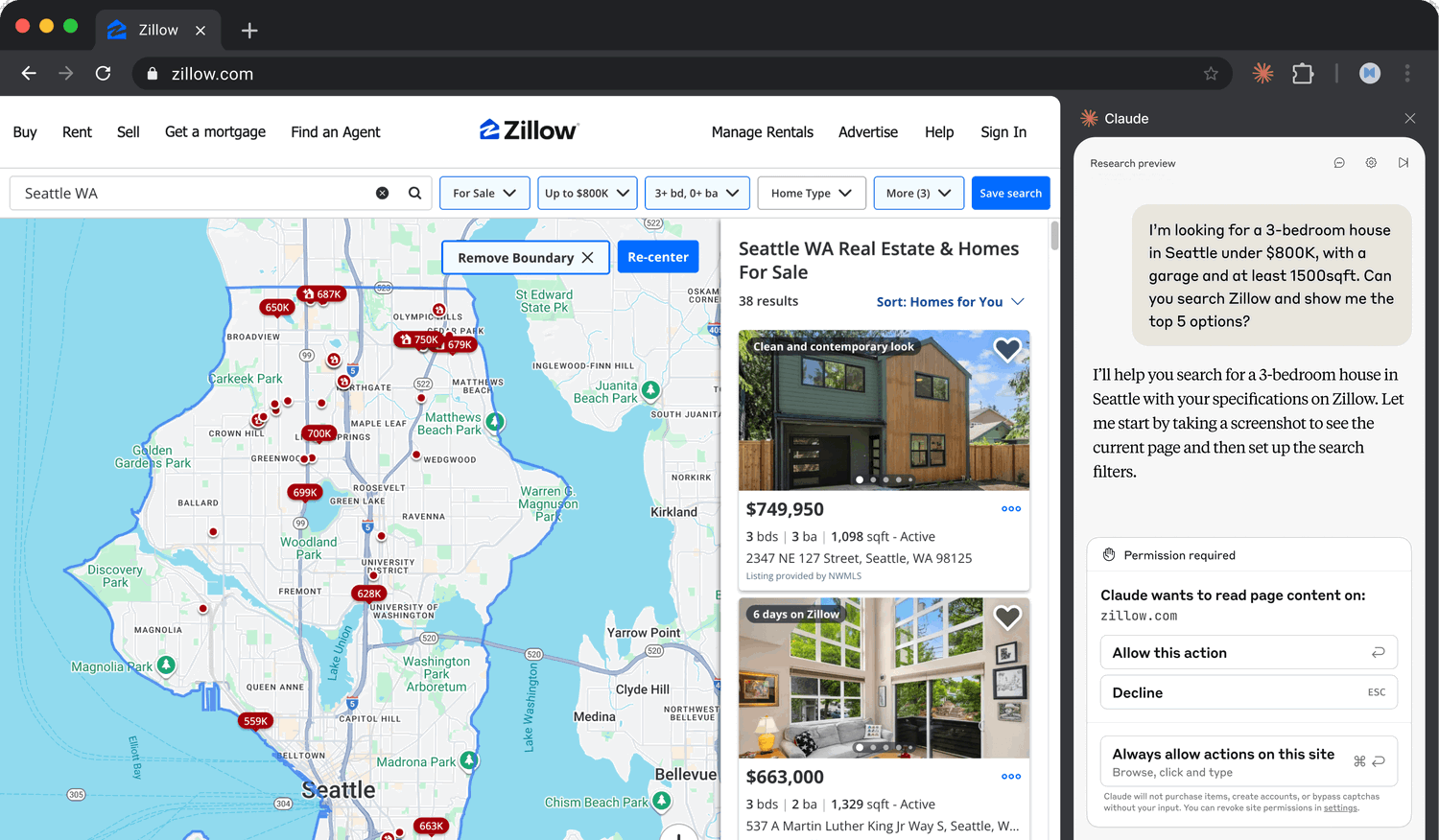Open the More (3) filters dropdown
The image size is (1439, 840).
point(919,193)
